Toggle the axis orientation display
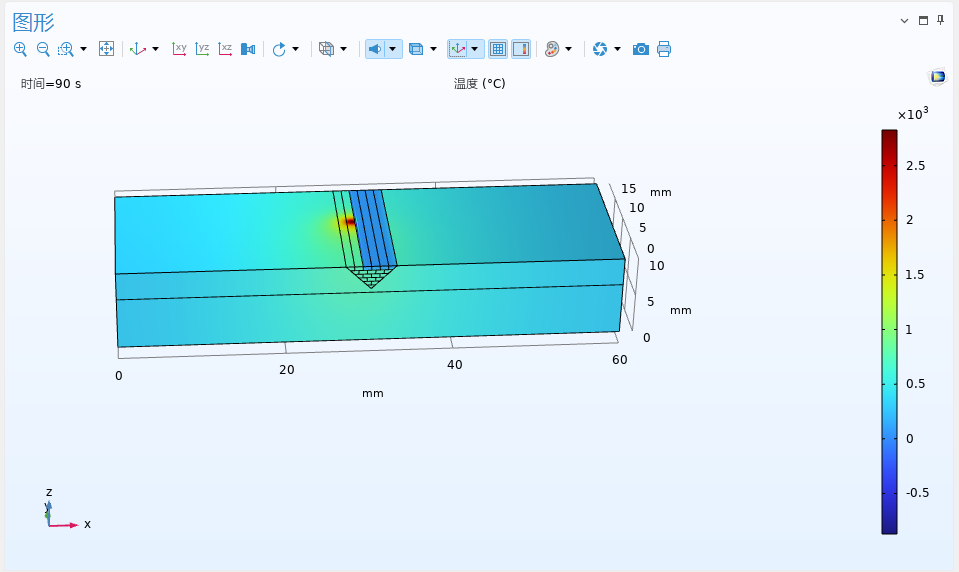The height and width of the screenshot is (572, 959). [457, 49]
